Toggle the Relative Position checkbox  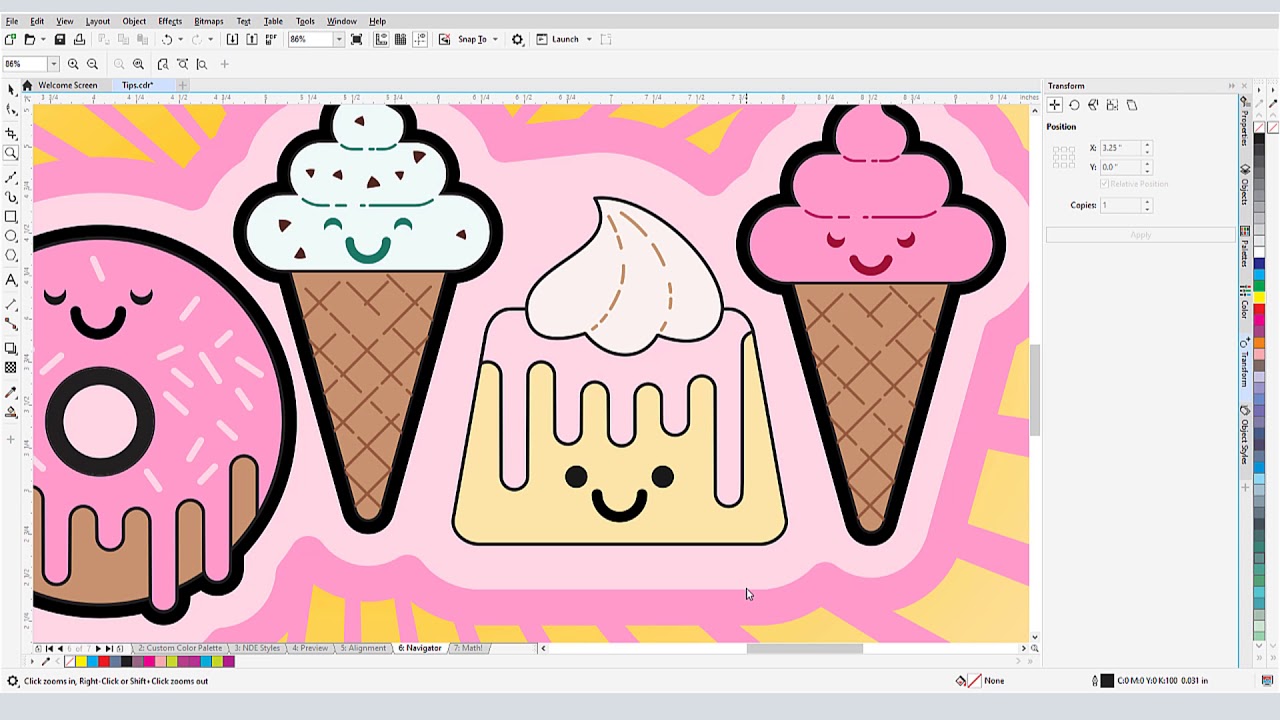(x=1105, y=184)
